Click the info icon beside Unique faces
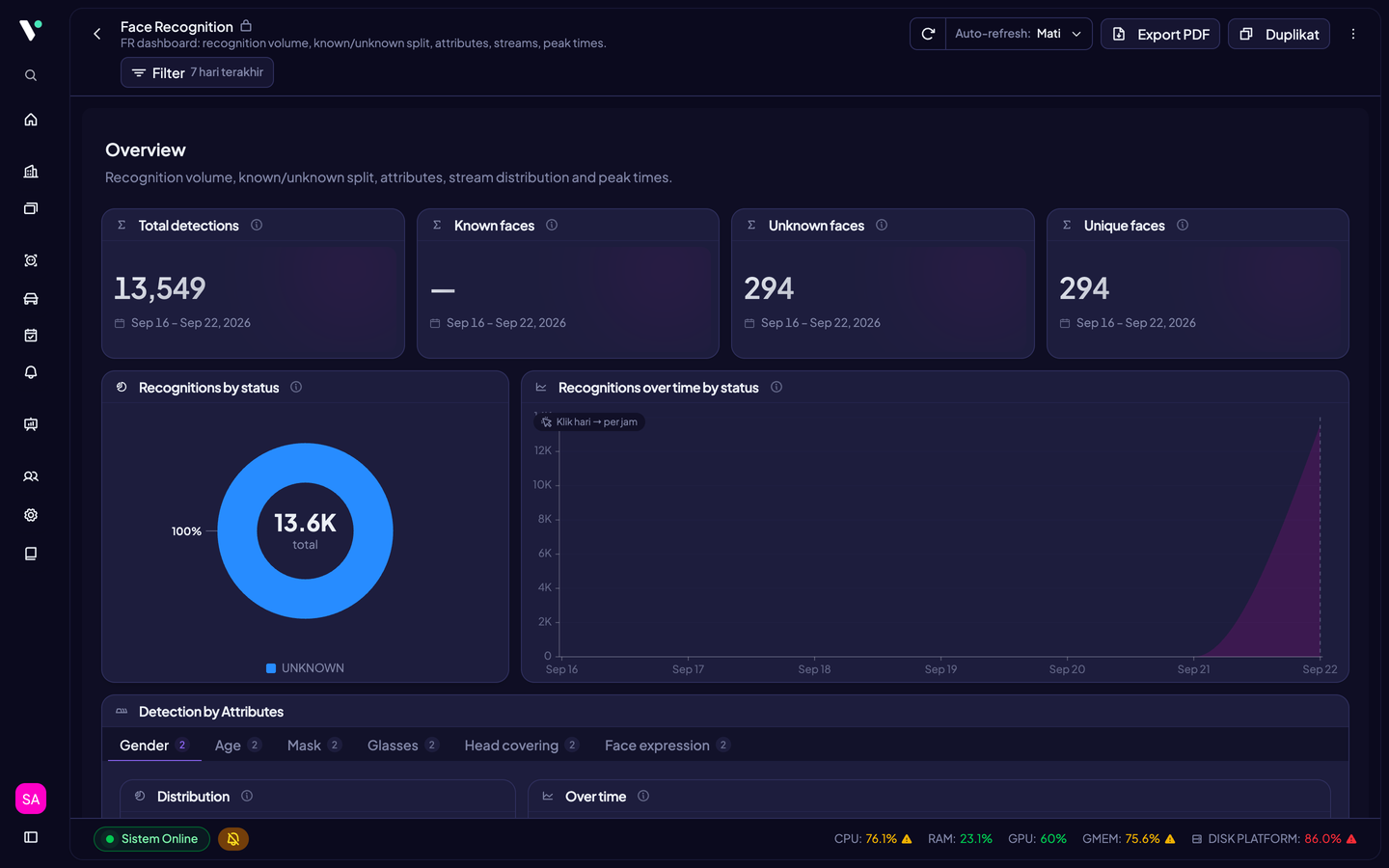This screenshot has width=1389, height=868. pos(1183,225)
